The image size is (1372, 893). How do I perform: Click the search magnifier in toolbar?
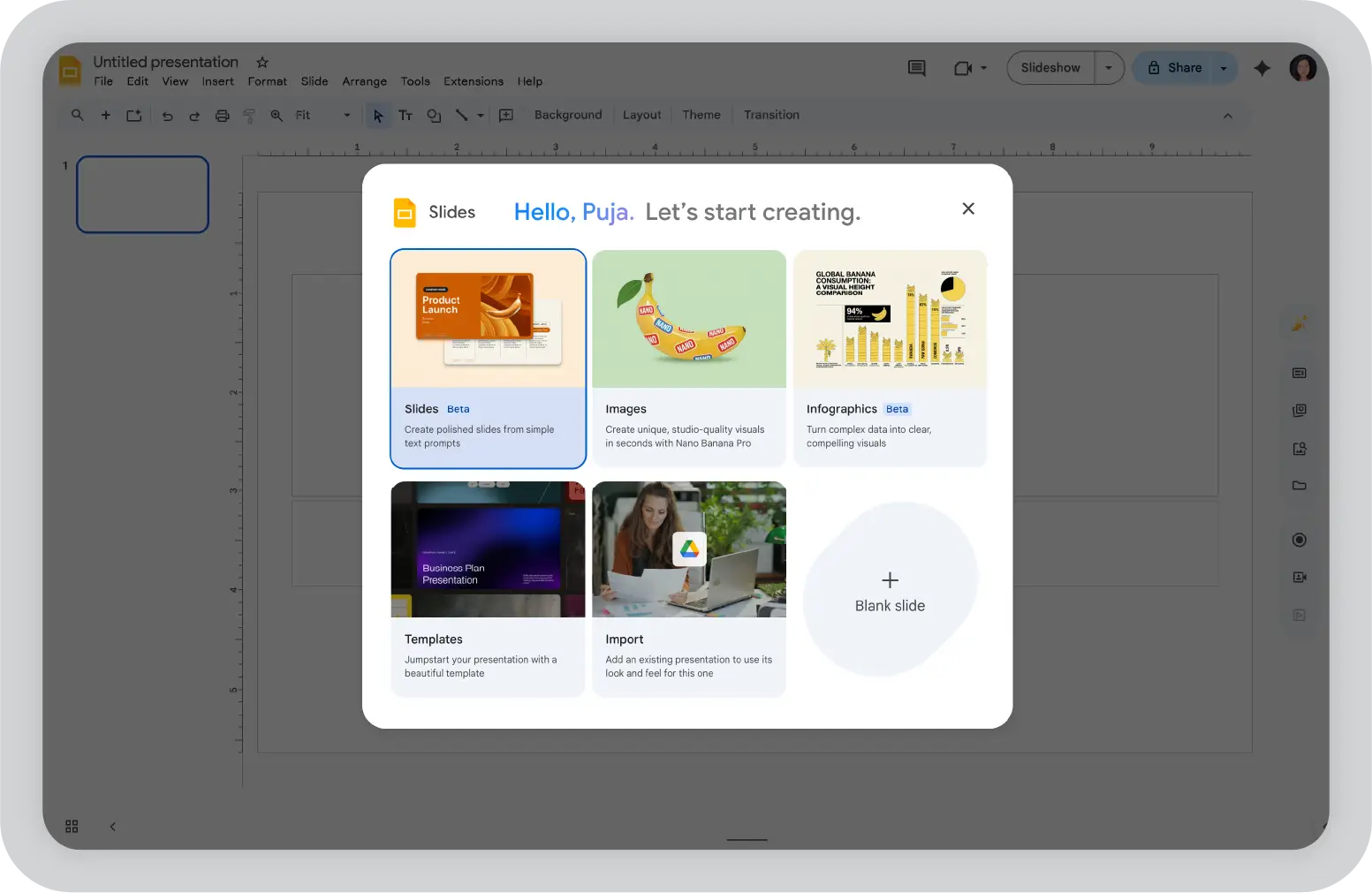(78, 116)
